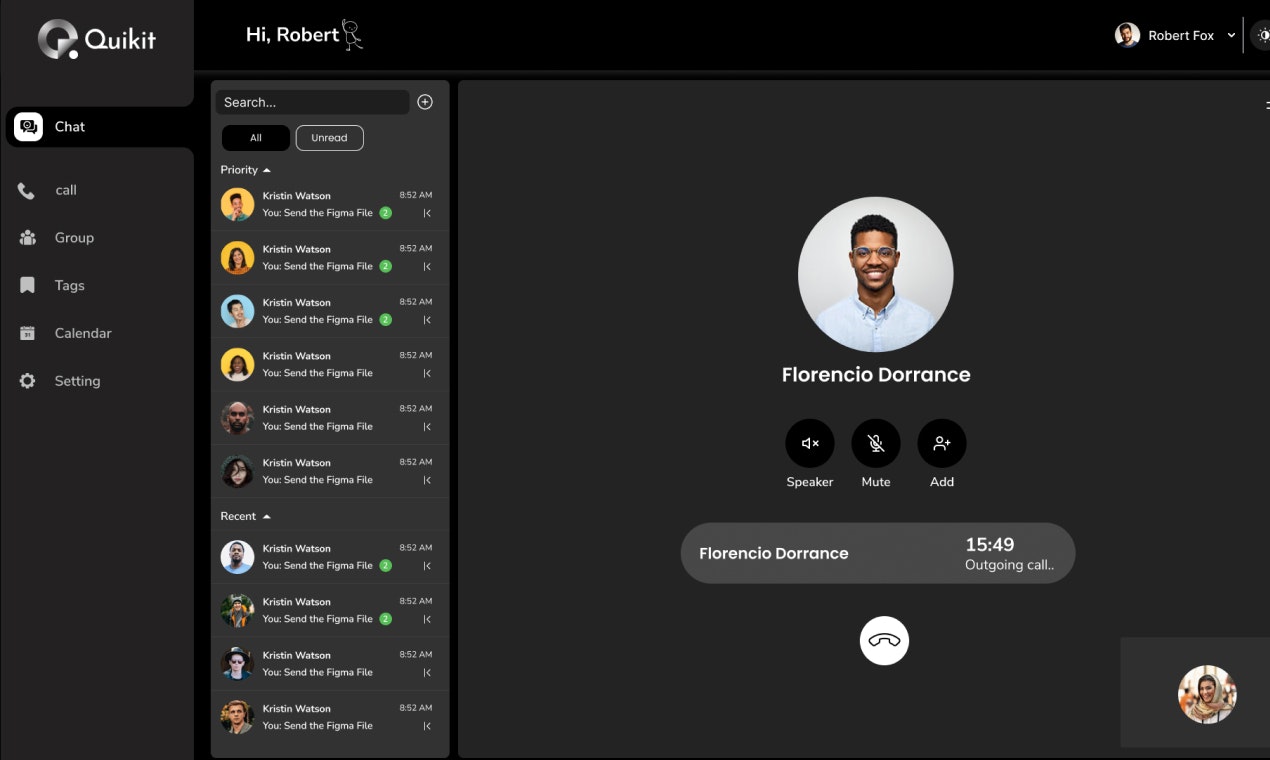This screenshot has height=760, width=1270.
Task: Collapse the Priority section
Action: (267, 171)
